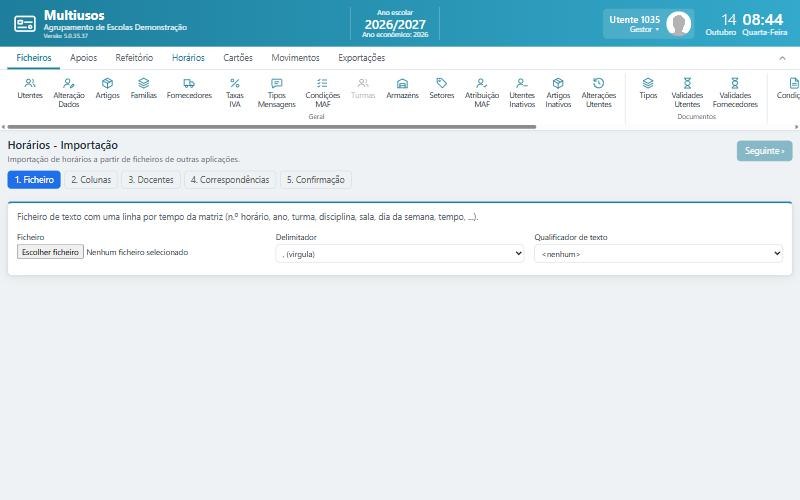
Task: Click the Multiusos card logo icon
Action: (24, 24)
